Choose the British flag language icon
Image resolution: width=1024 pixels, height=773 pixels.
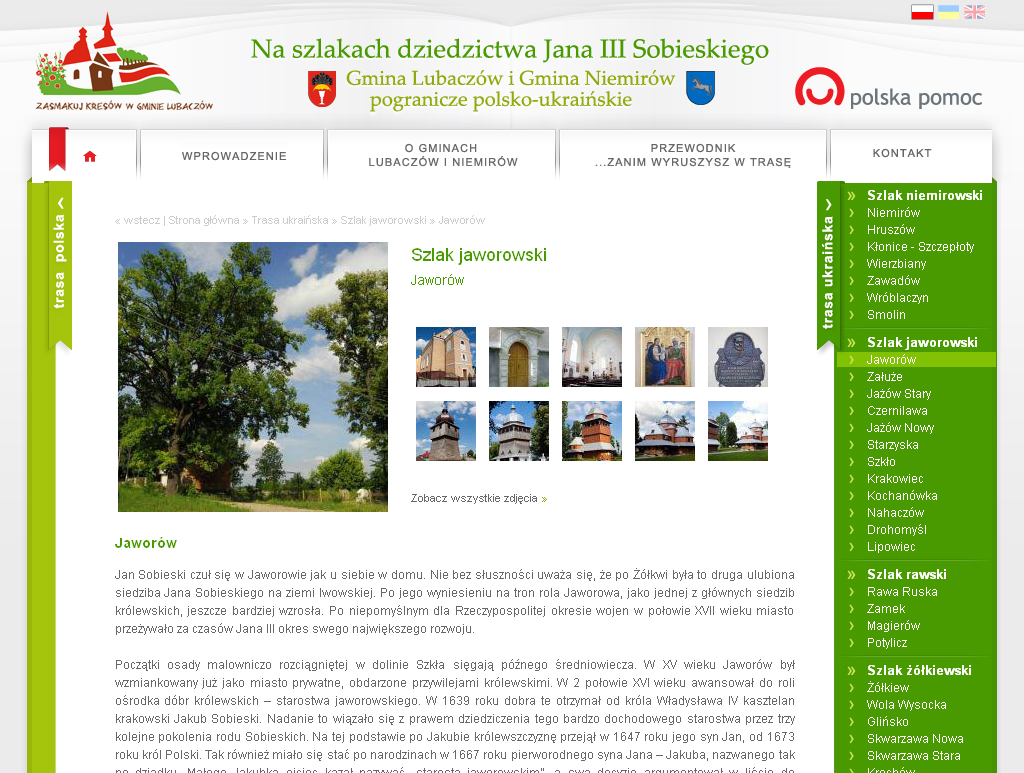(x=974, y=12)
